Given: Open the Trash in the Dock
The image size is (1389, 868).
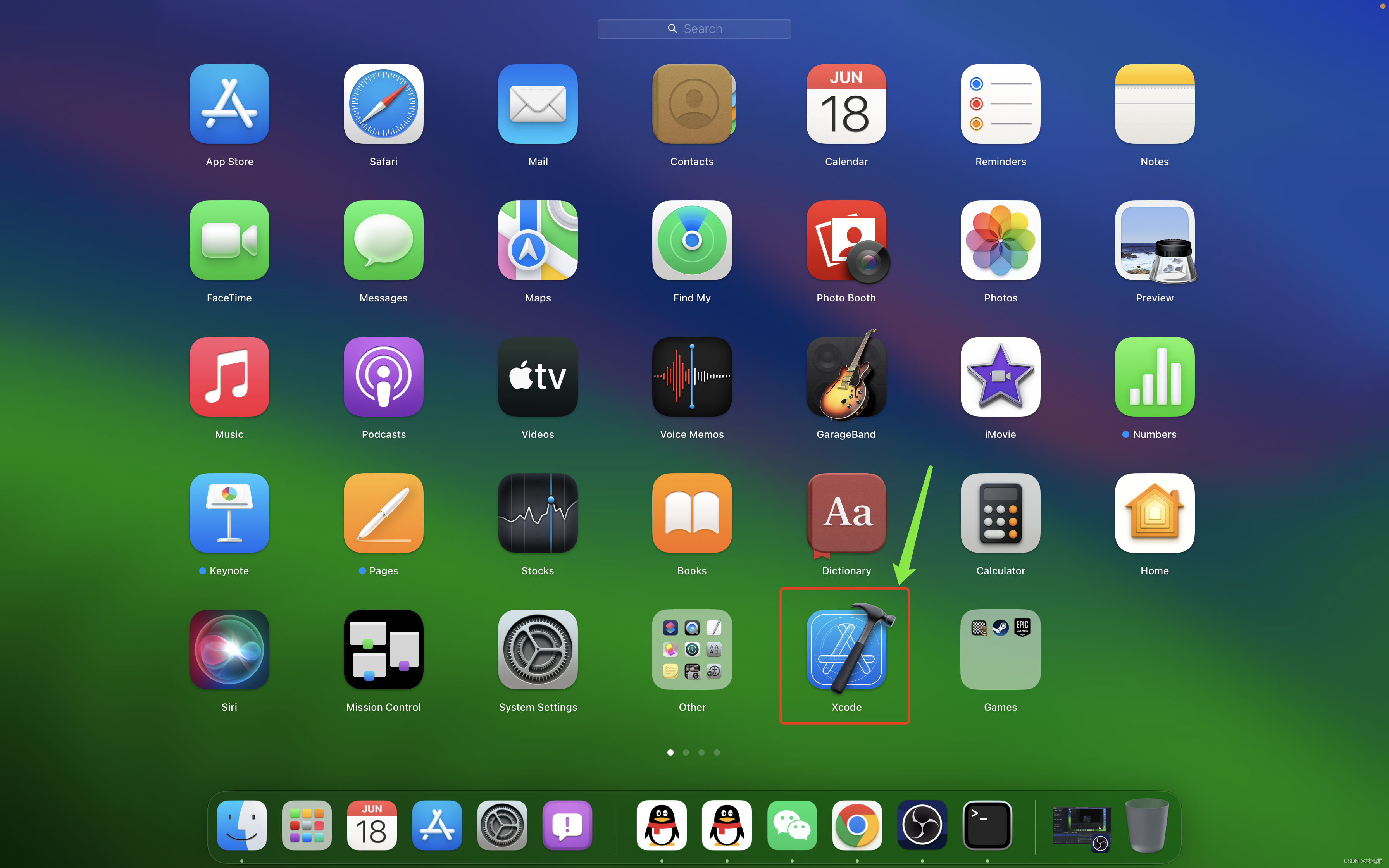Looking at the screenshot, I should tap(1147, 825).
